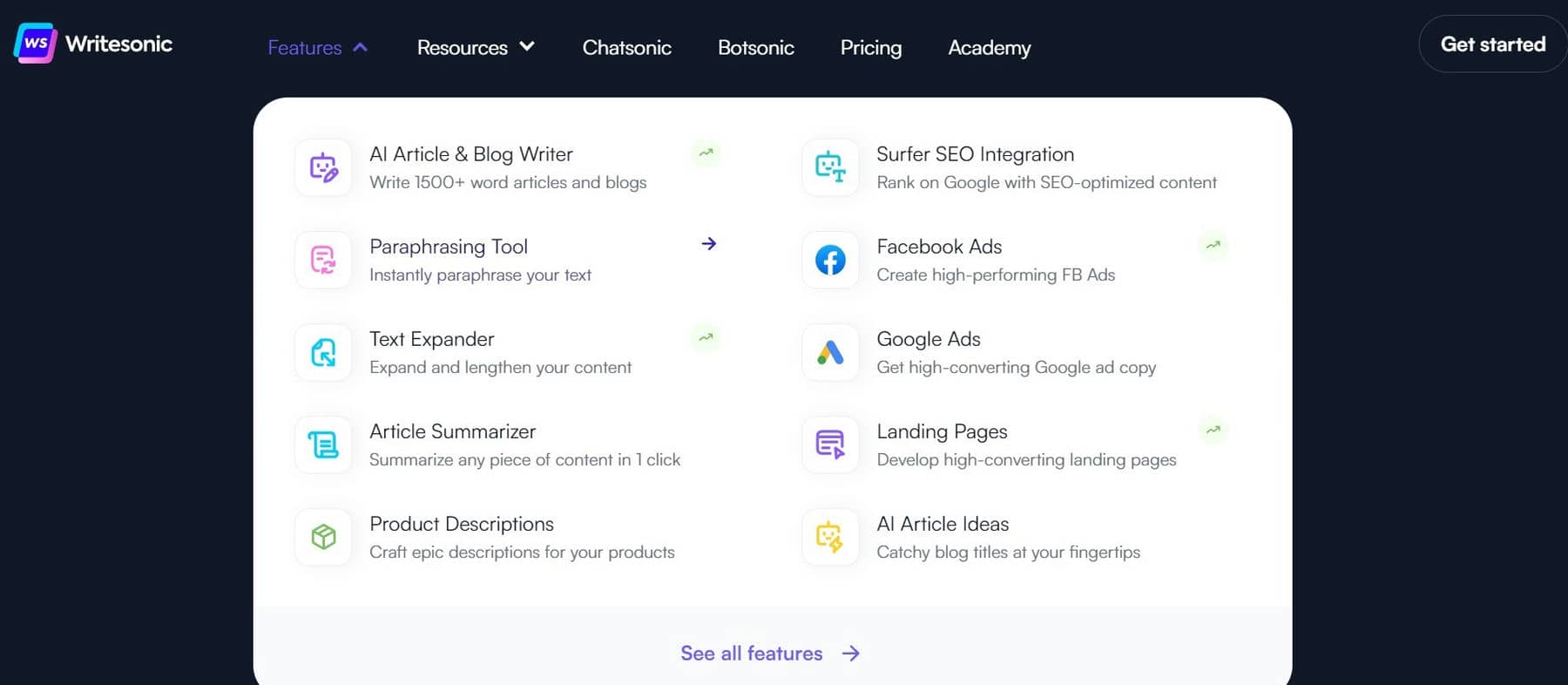The image size is (1568, 685).
Task: Click the AI Article & Blog Writer icon
Action: coord(322,167)
